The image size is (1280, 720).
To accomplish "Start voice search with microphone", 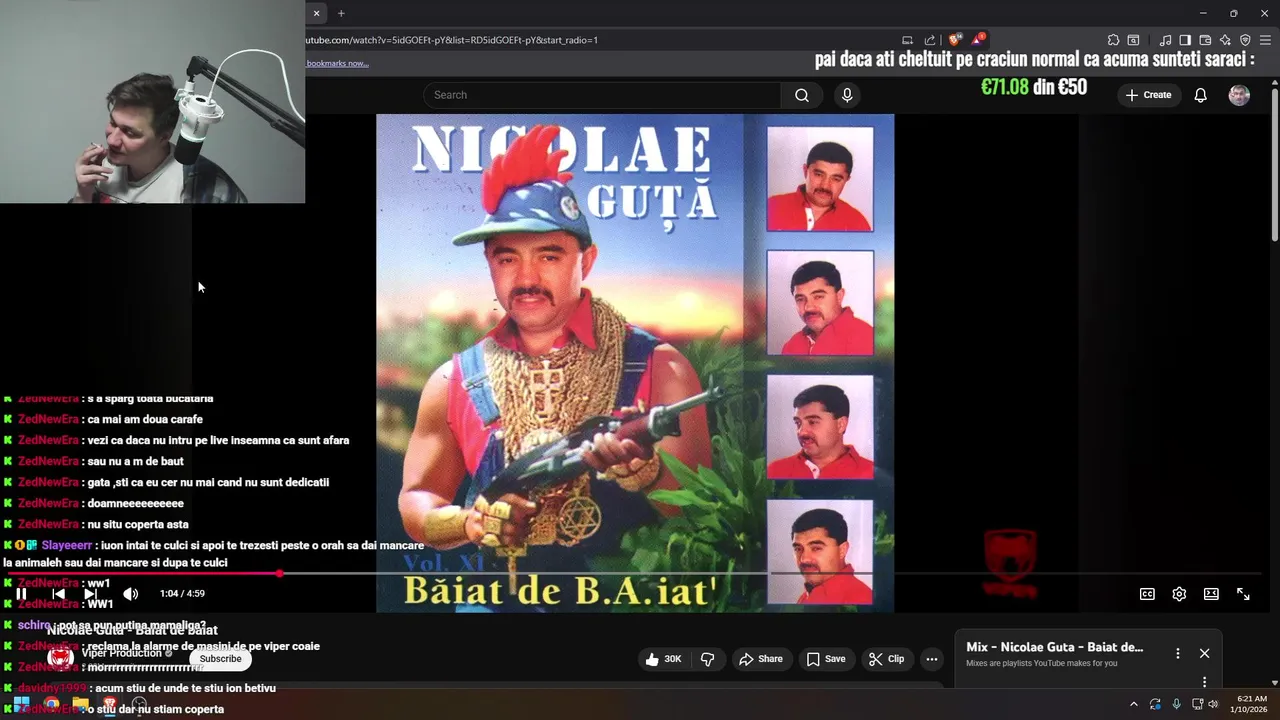I will (847, 95).
